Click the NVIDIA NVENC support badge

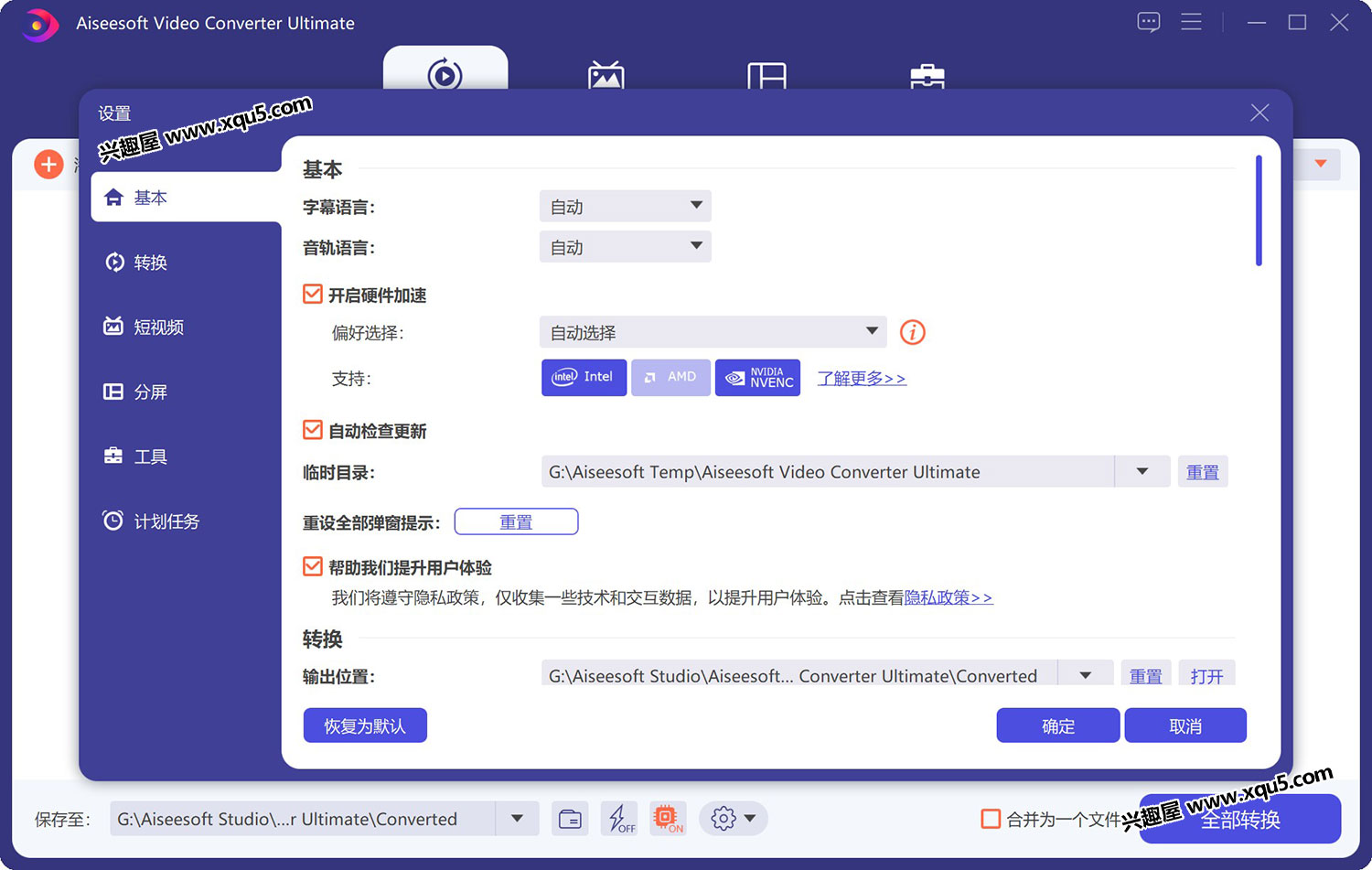(x=757, y=377)
